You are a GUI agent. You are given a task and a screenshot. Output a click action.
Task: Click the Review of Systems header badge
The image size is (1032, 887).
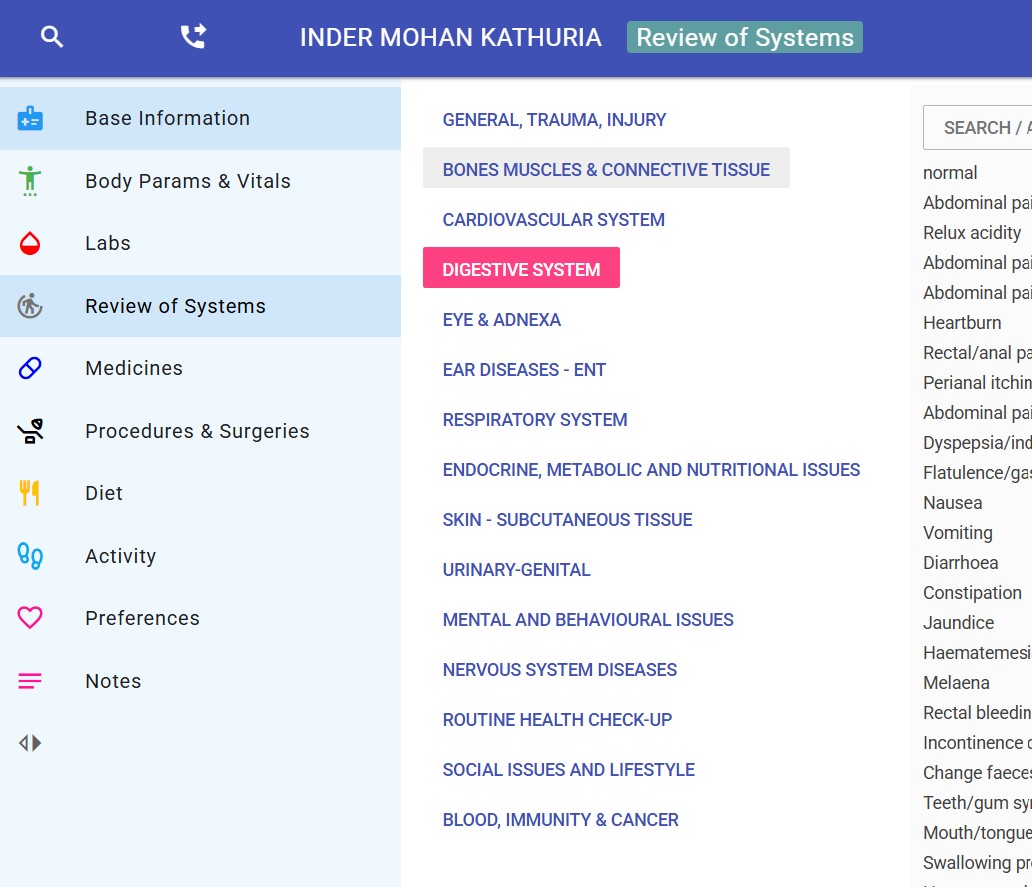[x=744, y=38]
